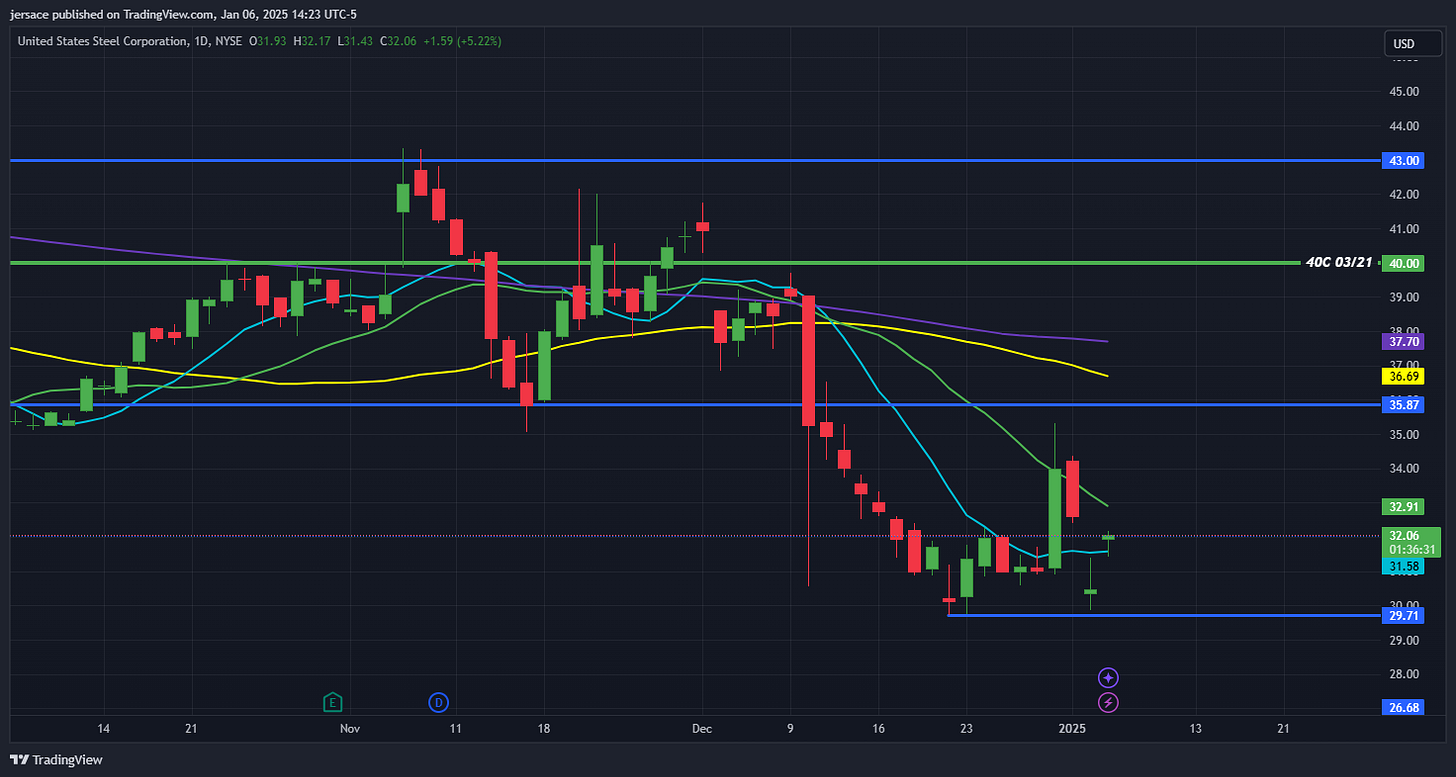Screen dimensions: 1456x777
Task: Click the Nov date axis label
Action: point(349,729)
